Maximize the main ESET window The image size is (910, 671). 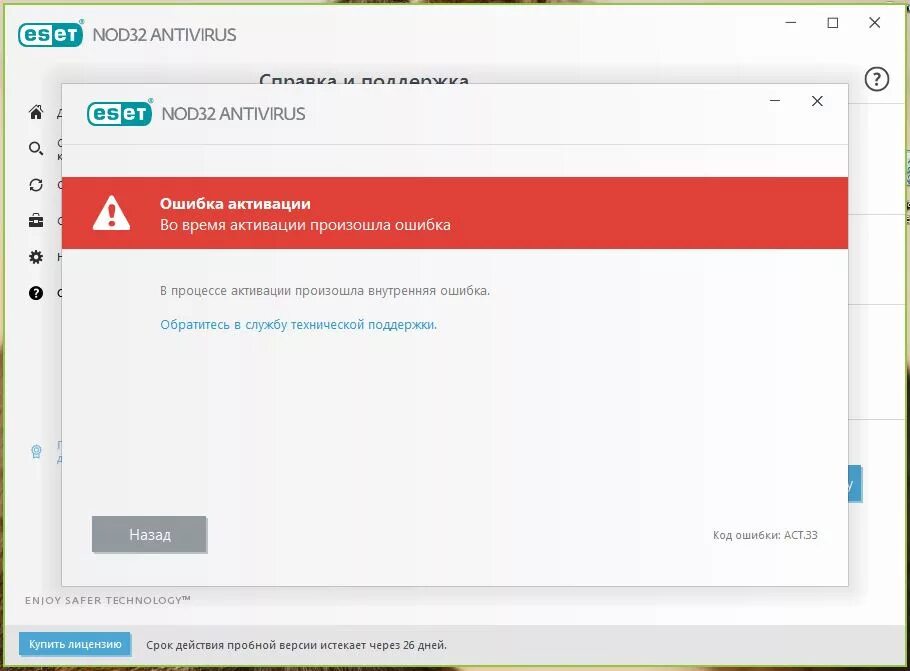[833, 23]
